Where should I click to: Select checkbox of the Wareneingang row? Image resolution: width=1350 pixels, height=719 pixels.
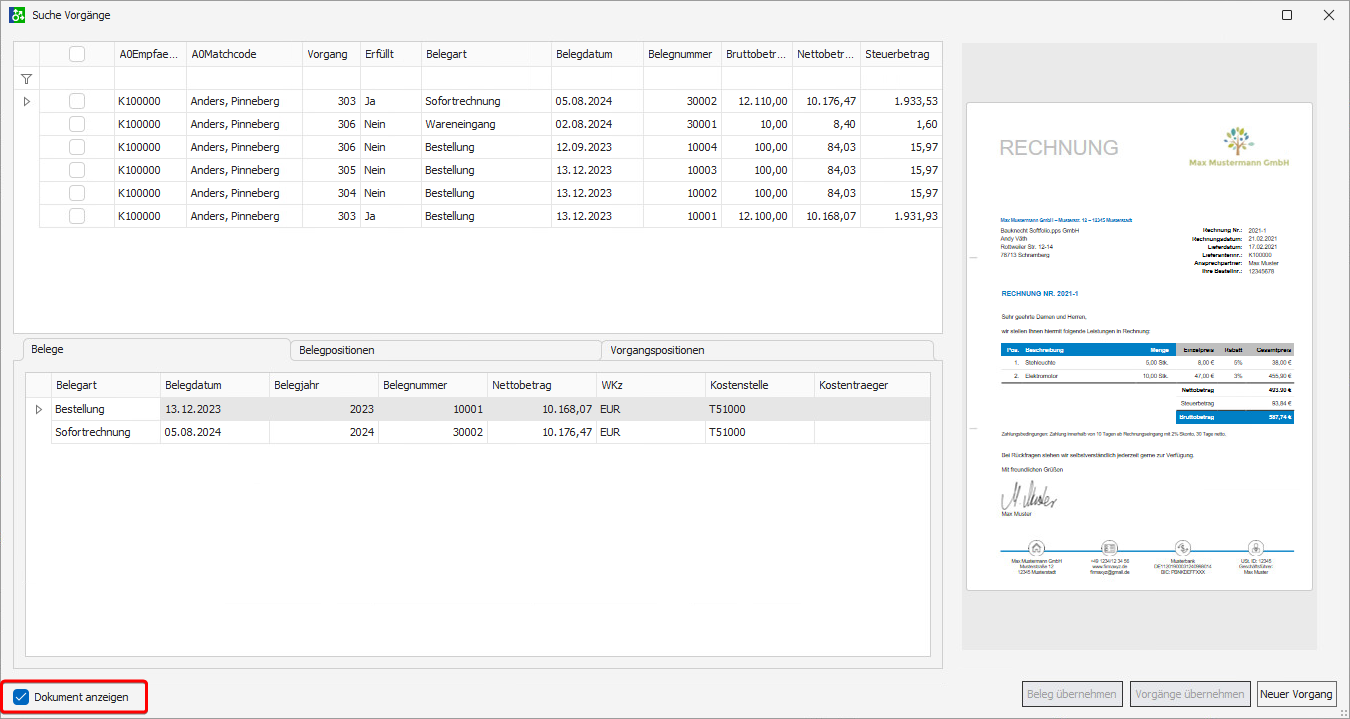(77, 124)
